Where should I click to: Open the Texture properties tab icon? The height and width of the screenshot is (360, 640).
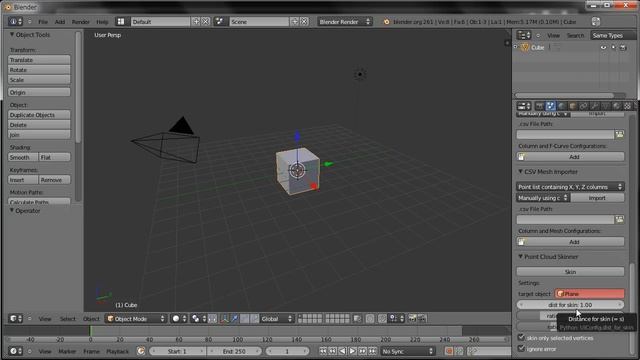click(x=628, y=106)
